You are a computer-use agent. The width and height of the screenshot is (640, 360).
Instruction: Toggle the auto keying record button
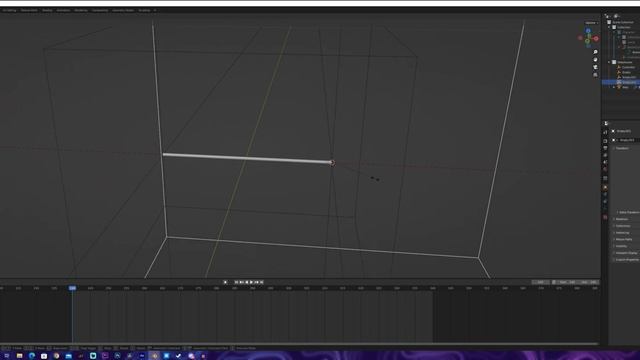[225, 282]
